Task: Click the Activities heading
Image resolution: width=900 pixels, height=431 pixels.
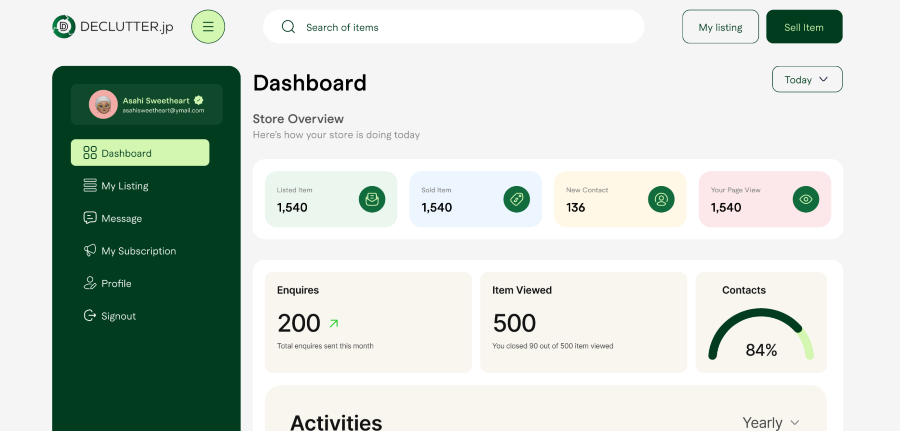Action: 336,422
